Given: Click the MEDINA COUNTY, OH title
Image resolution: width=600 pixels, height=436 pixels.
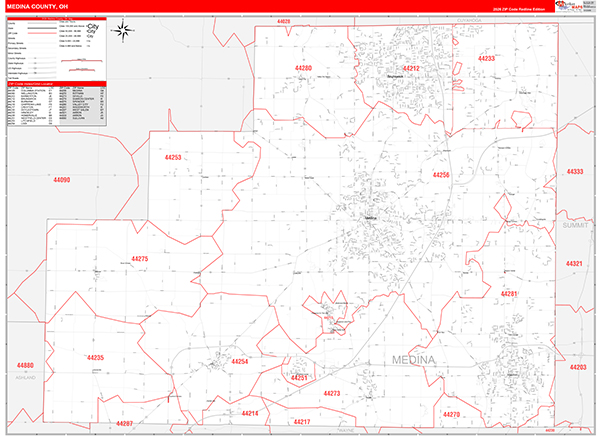Looking at the screenshot, I should pos(37,7).
